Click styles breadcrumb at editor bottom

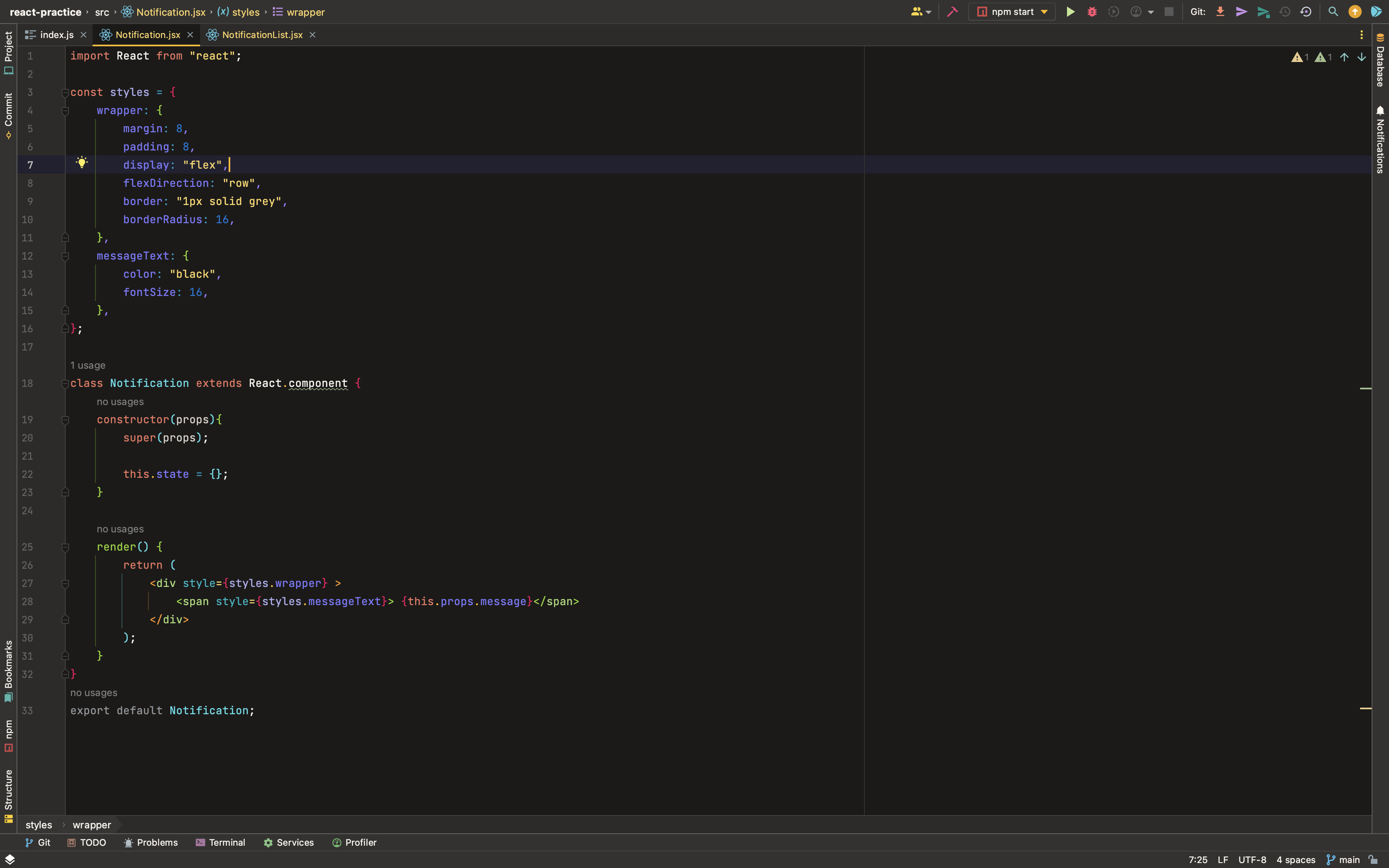tap(38, 825)
